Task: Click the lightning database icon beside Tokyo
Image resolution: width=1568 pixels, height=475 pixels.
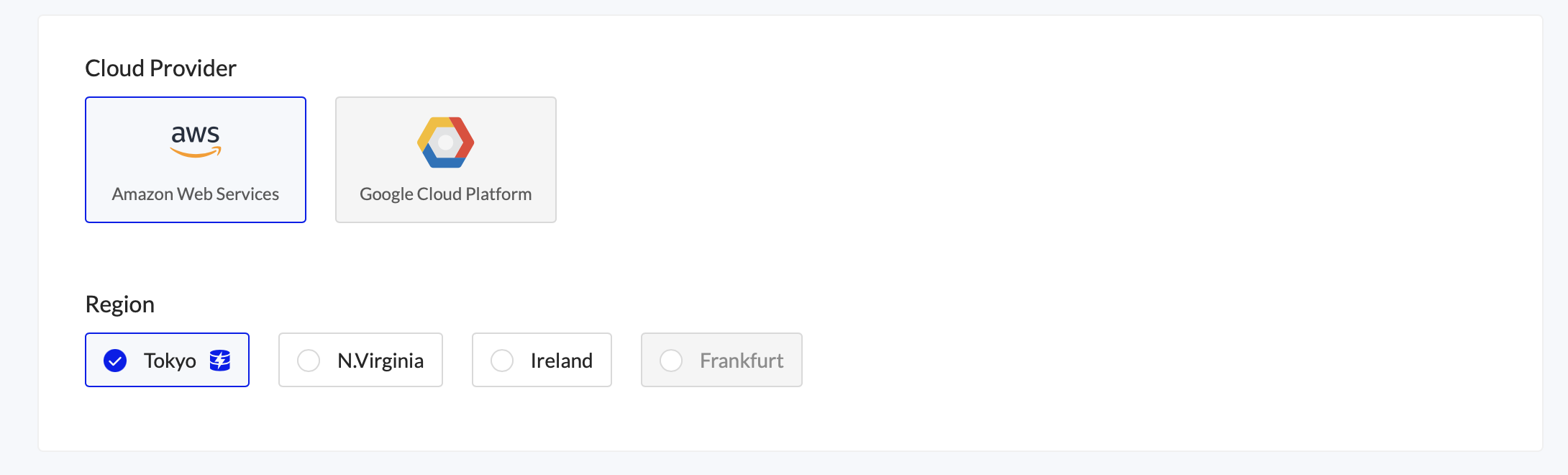Action: [x=220, y=360]
